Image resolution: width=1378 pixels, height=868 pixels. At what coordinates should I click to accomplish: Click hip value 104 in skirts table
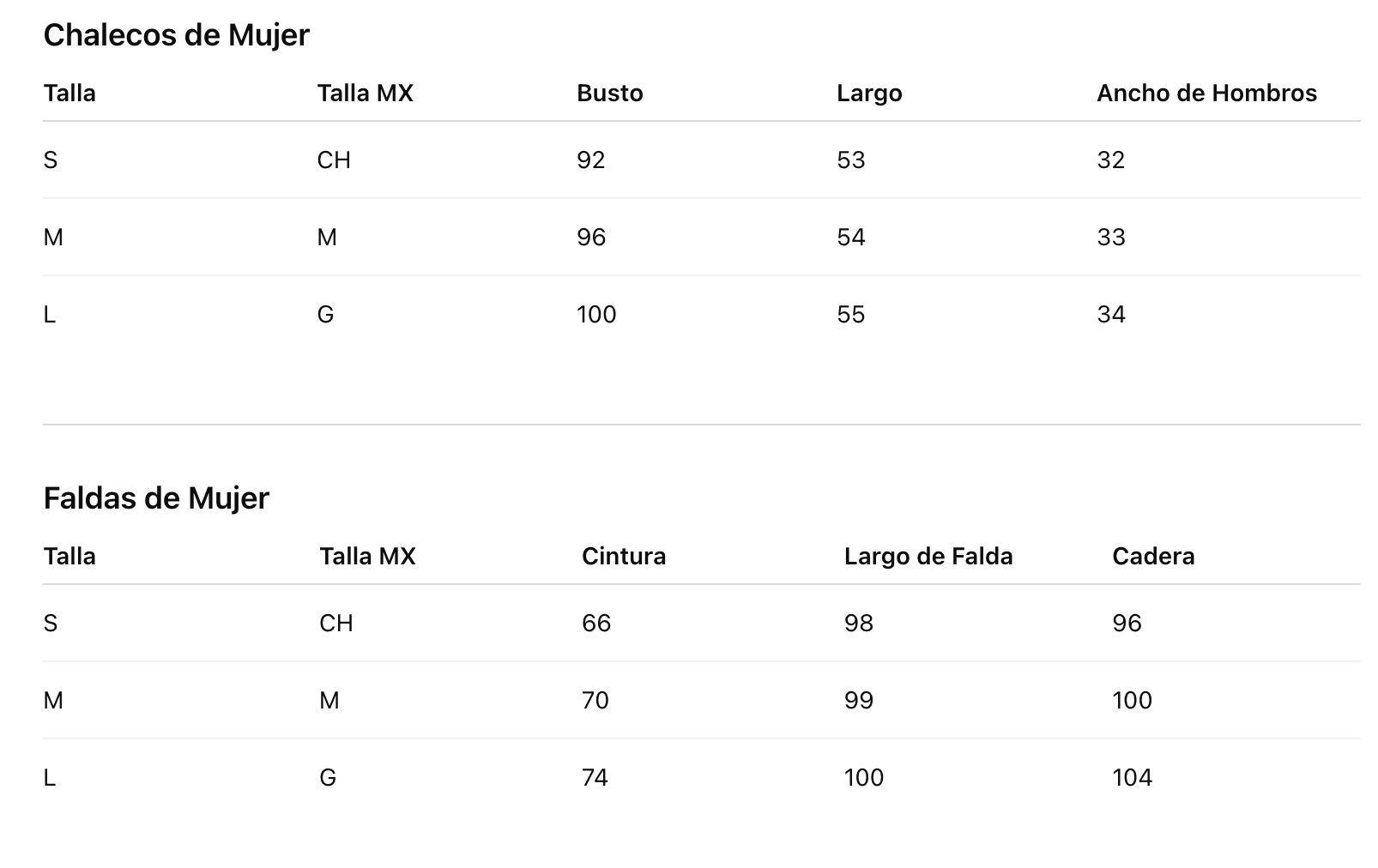click(1132, 777)
